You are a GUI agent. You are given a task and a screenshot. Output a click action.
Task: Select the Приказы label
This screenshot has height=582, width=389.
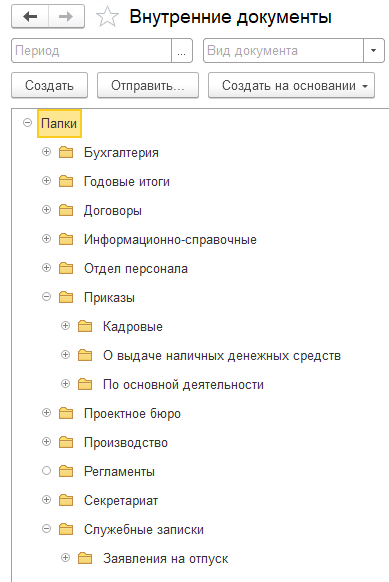(x=109, y=298)
